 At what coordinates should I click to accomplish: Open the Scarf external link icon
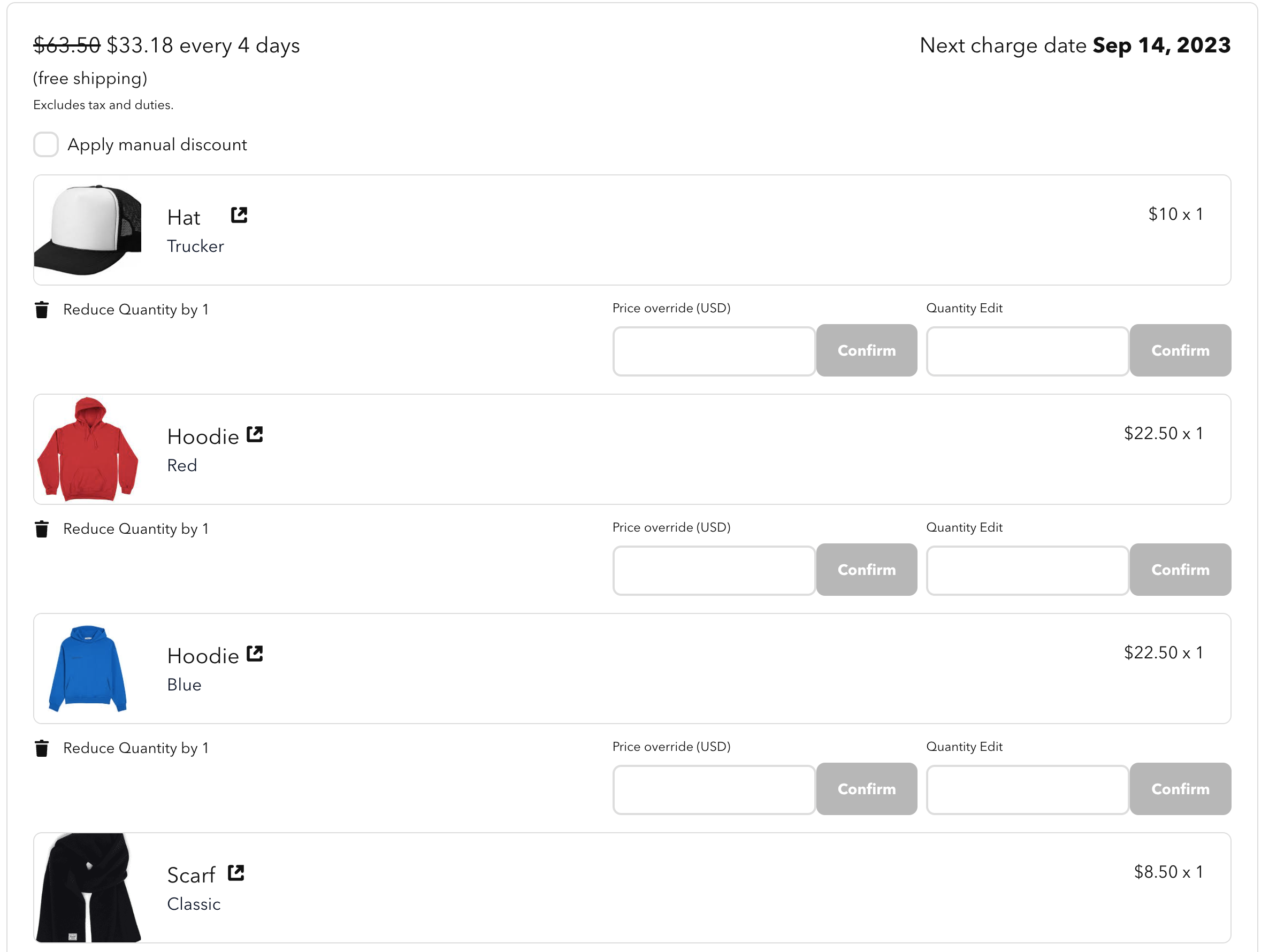pos(236,873)
